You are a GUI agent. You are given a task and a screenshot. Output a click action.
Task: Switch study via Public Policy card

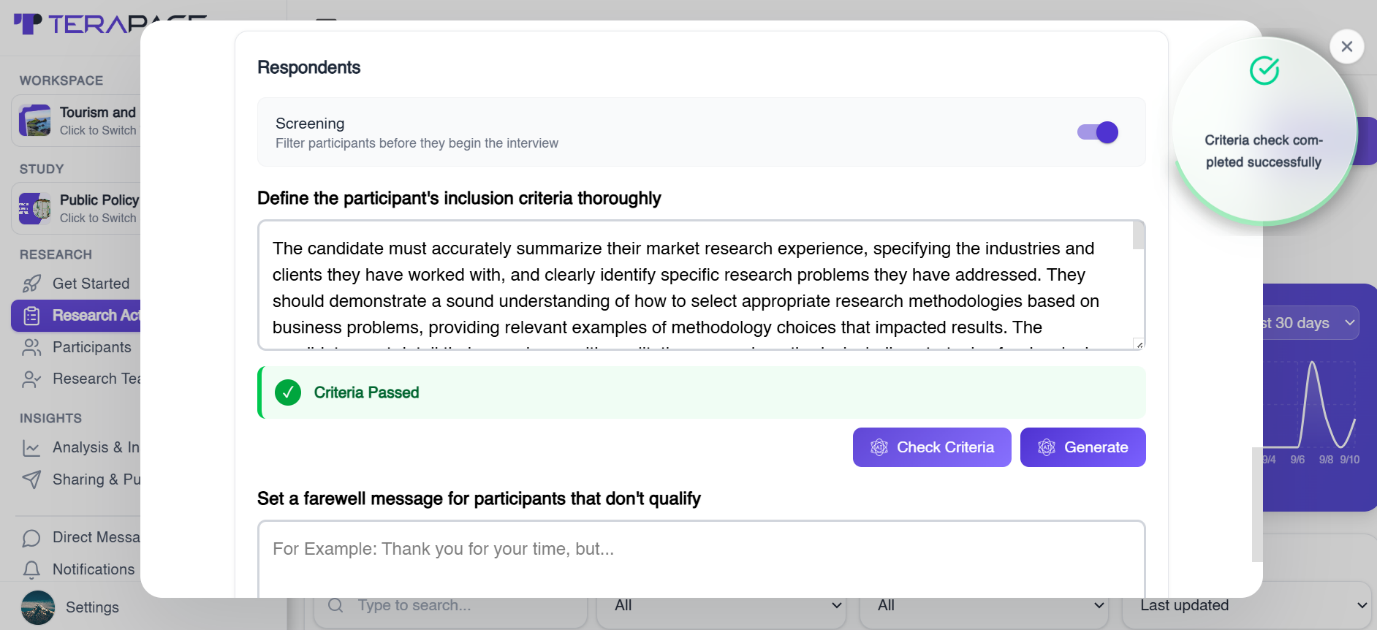(76, 208)
